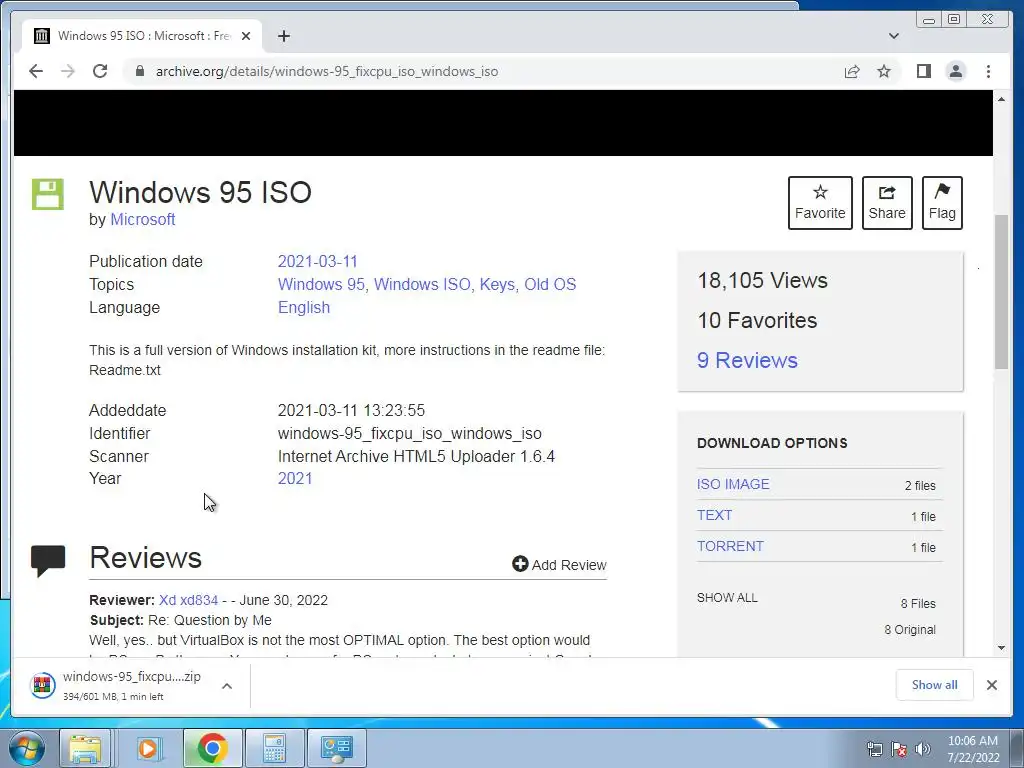Screen dimensions: 1024x768
Task: Click the browser Forward arrow
Action: click(68, 71)
